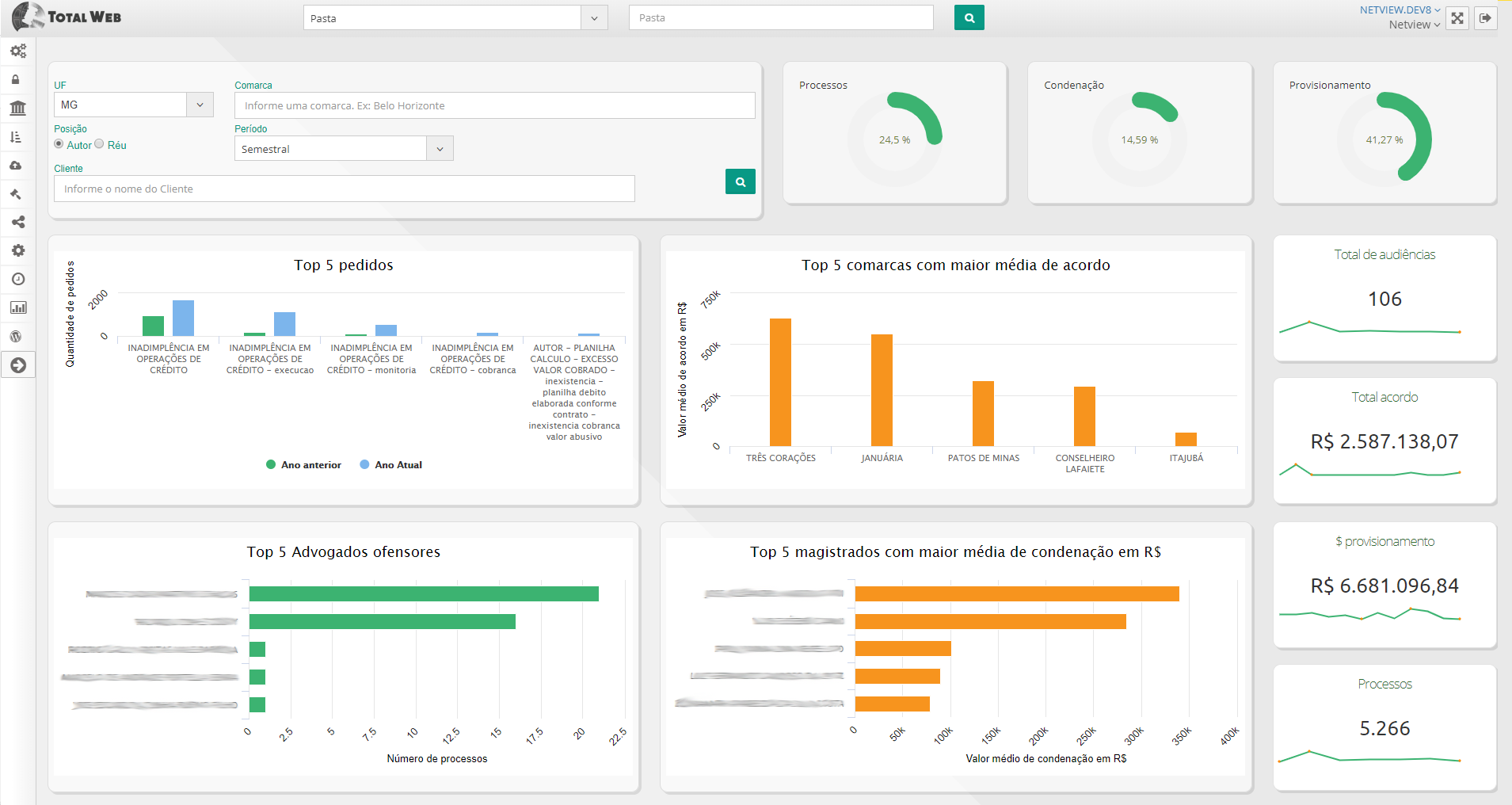Click the 'execucao' pedido category label
This screenshot has height=805, width=1512.
click(x=270, y=359)
